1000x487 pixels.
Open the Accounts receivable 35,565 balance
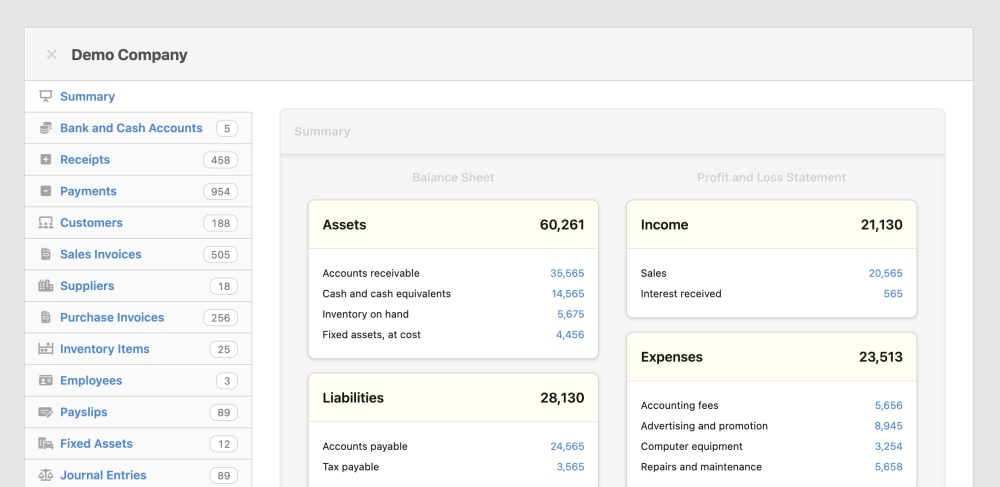coord(567,273)
